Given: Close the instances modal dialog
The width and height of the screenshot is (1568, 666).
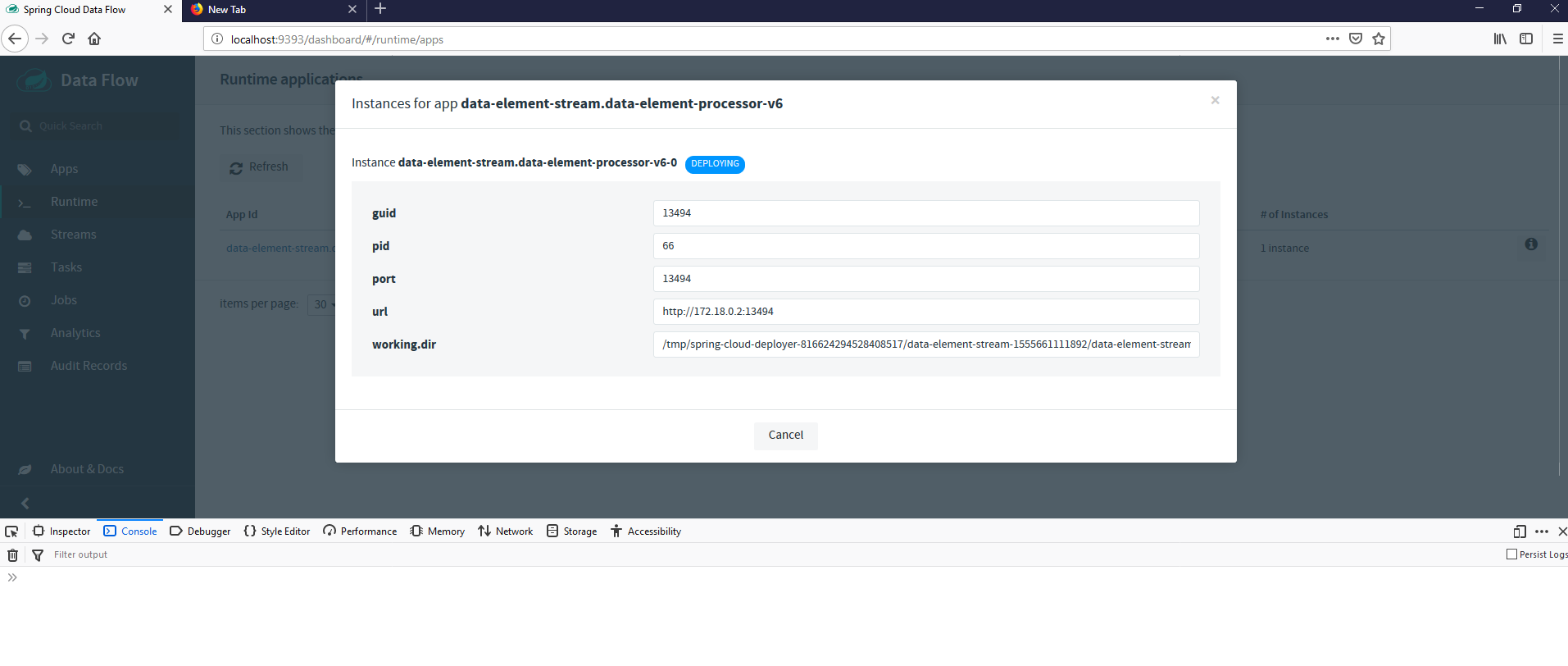Looking at the screenshot, I should click(x=1215, y=100).
